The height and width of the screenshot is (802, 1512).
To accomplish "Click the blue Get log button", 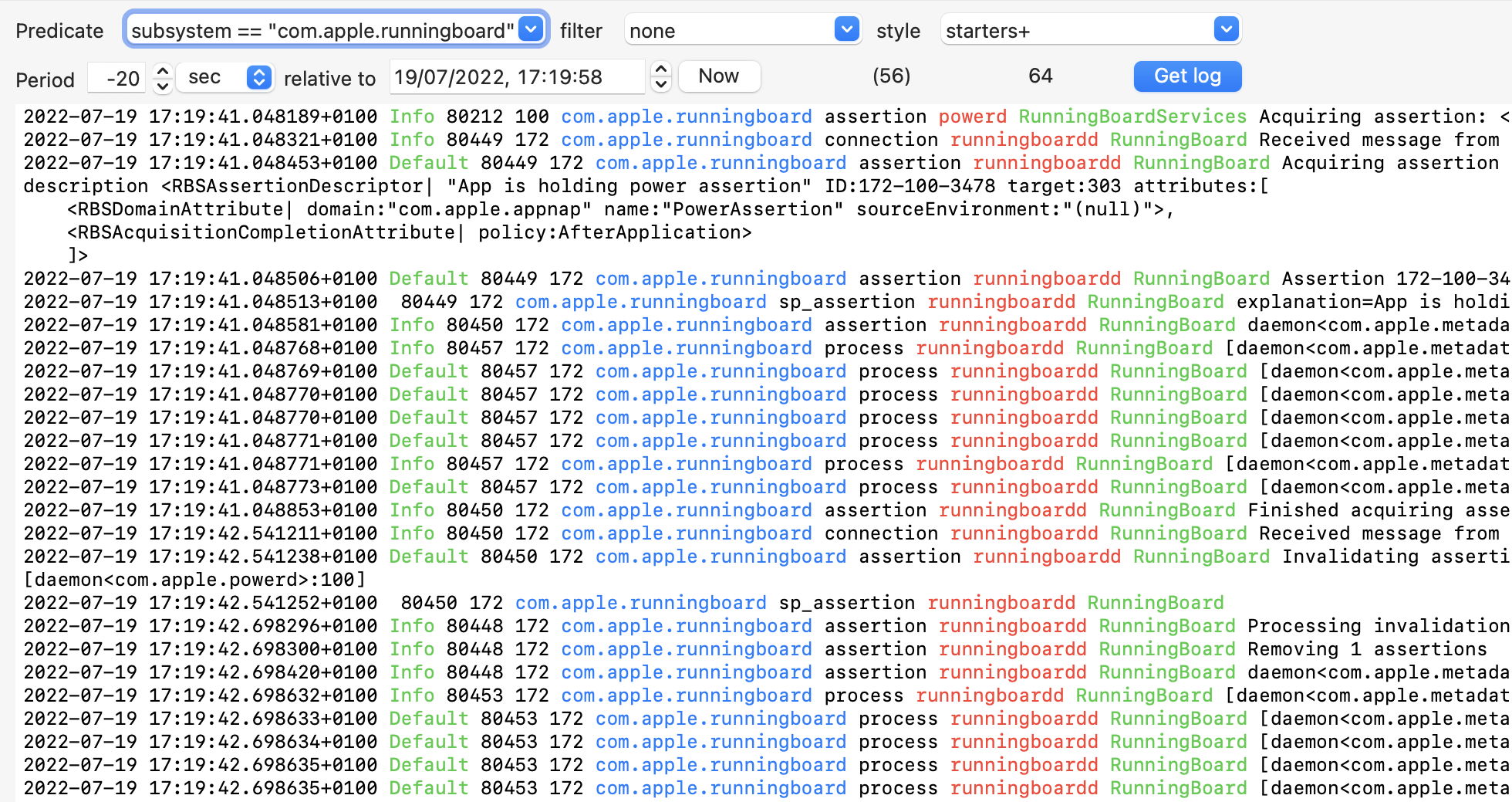I will [x=1187, y=76].
